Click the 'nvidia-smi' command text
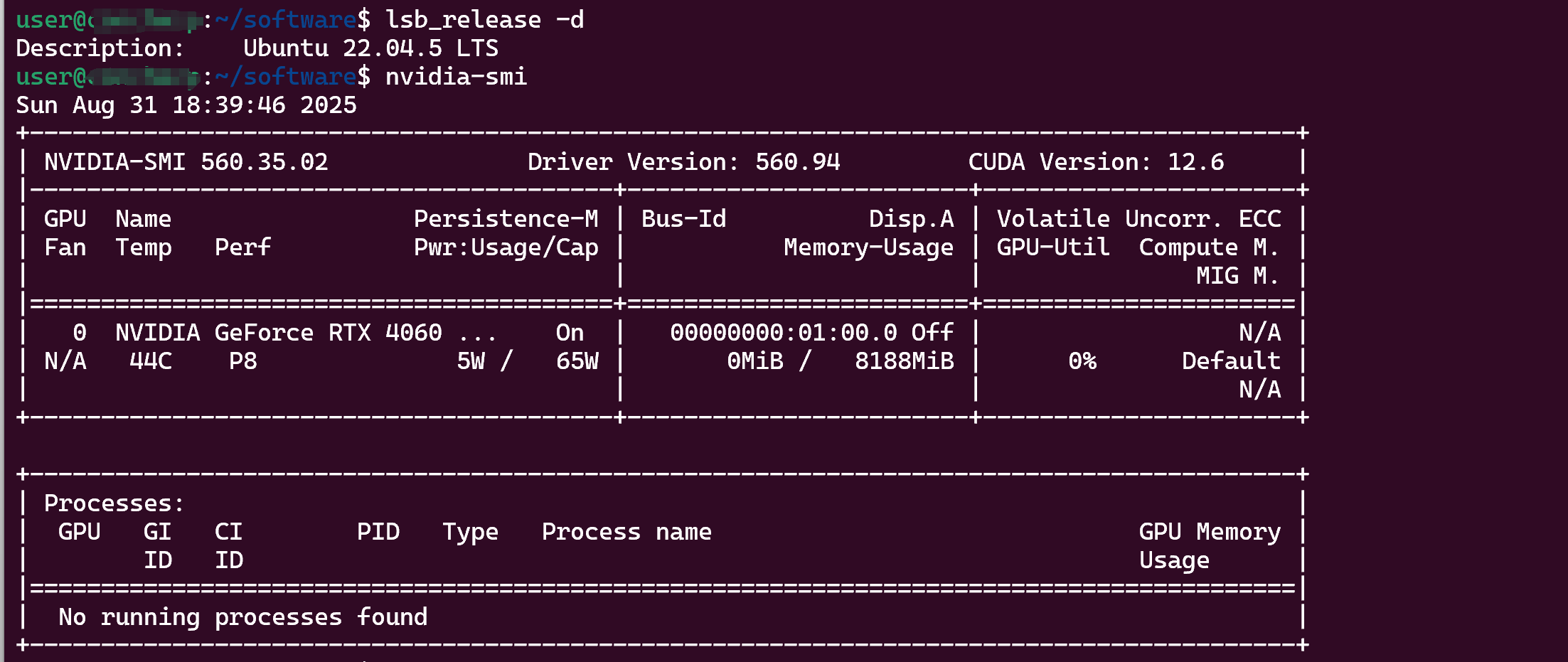Screen dimensions: 1568x662 coord(456,77)
